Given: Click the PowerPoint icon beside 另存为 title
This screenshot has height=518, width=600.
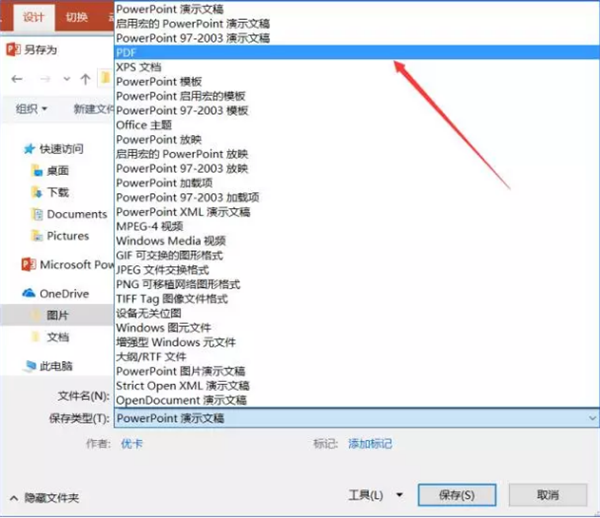Looking at the screenshot, I should coord(13,49).
